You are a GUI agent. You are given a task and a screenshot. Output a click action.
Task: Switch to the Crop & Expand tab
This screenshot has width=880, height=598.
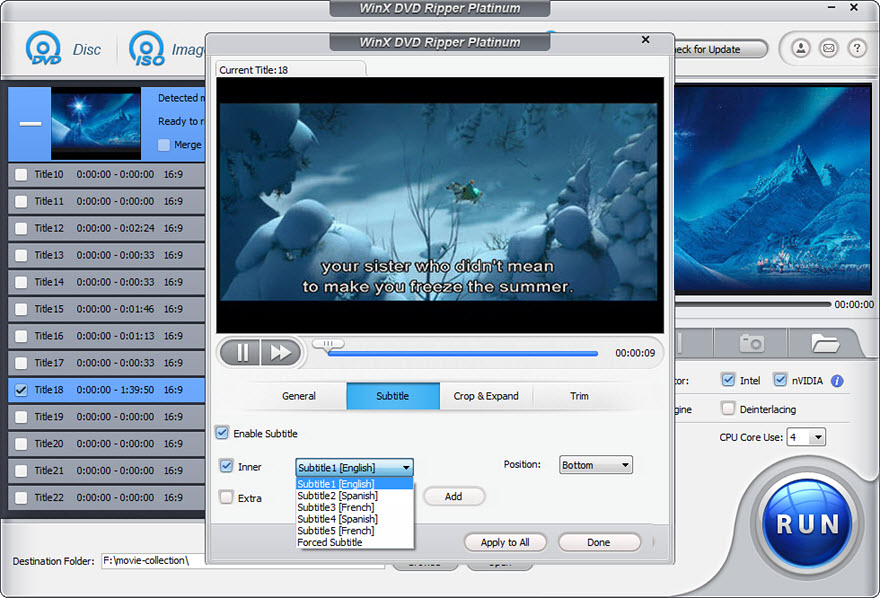(x=485, y=396)
